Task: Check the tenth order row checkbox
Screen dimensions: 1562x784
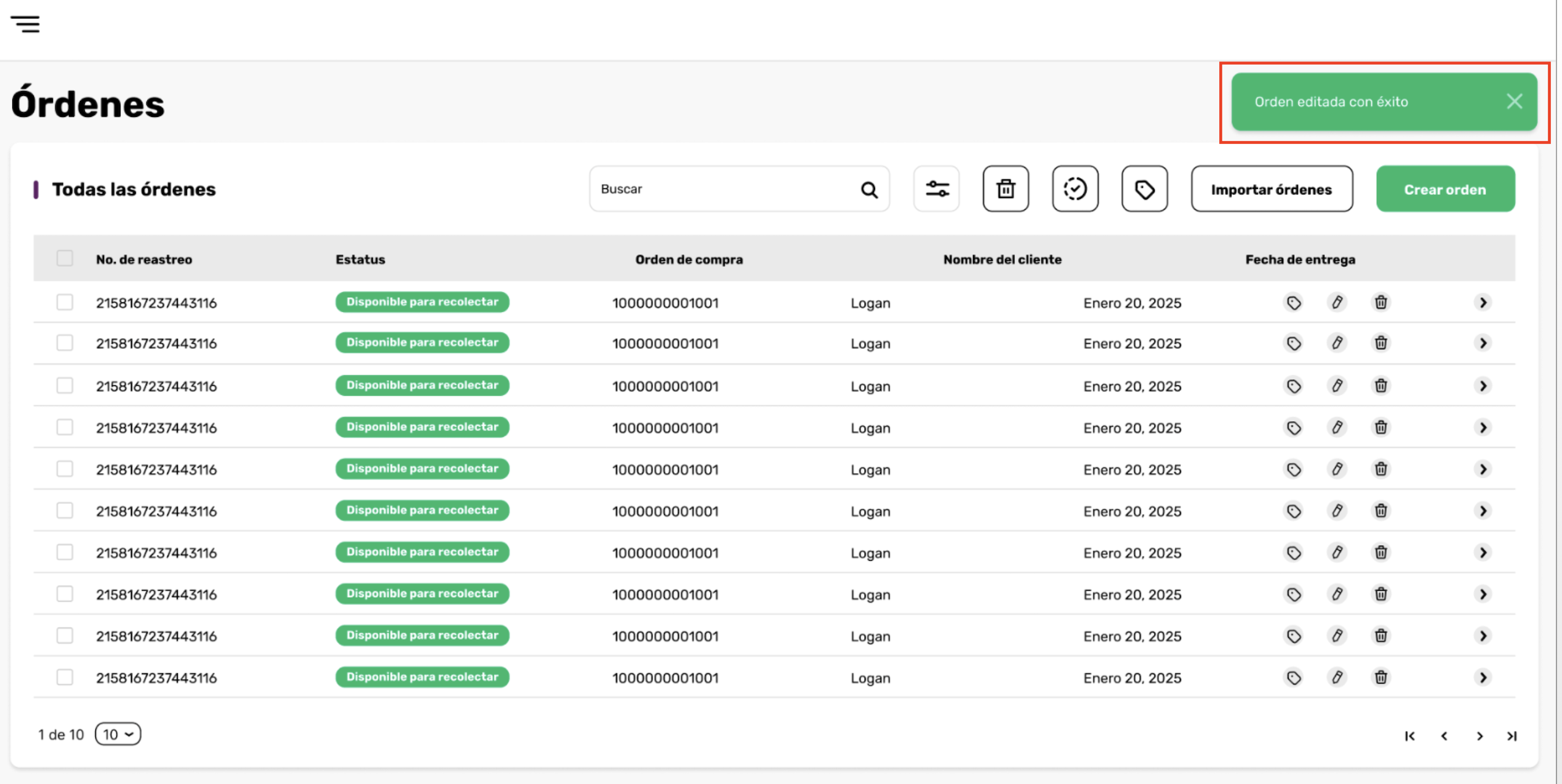Action: [65, 678]
